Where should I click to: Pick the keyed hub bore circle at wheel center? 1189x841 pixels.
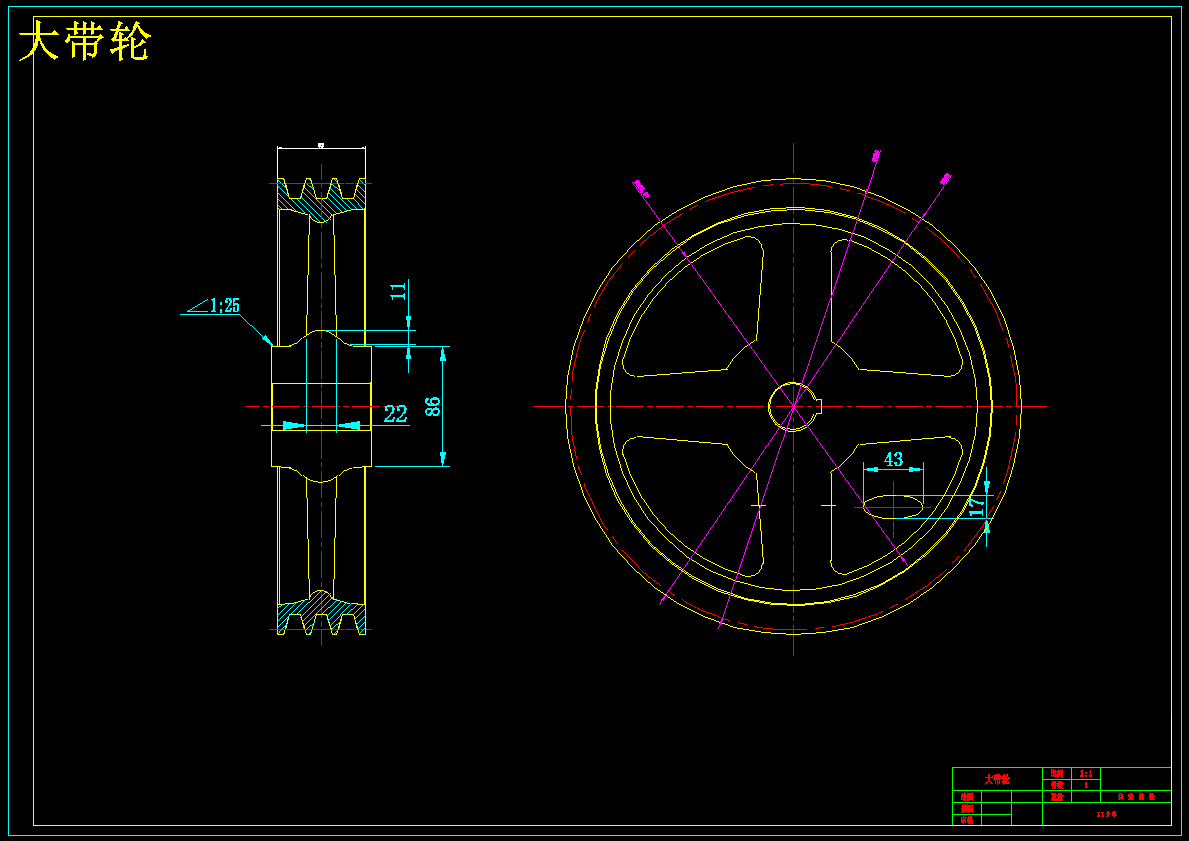click(x=795, y=406)
